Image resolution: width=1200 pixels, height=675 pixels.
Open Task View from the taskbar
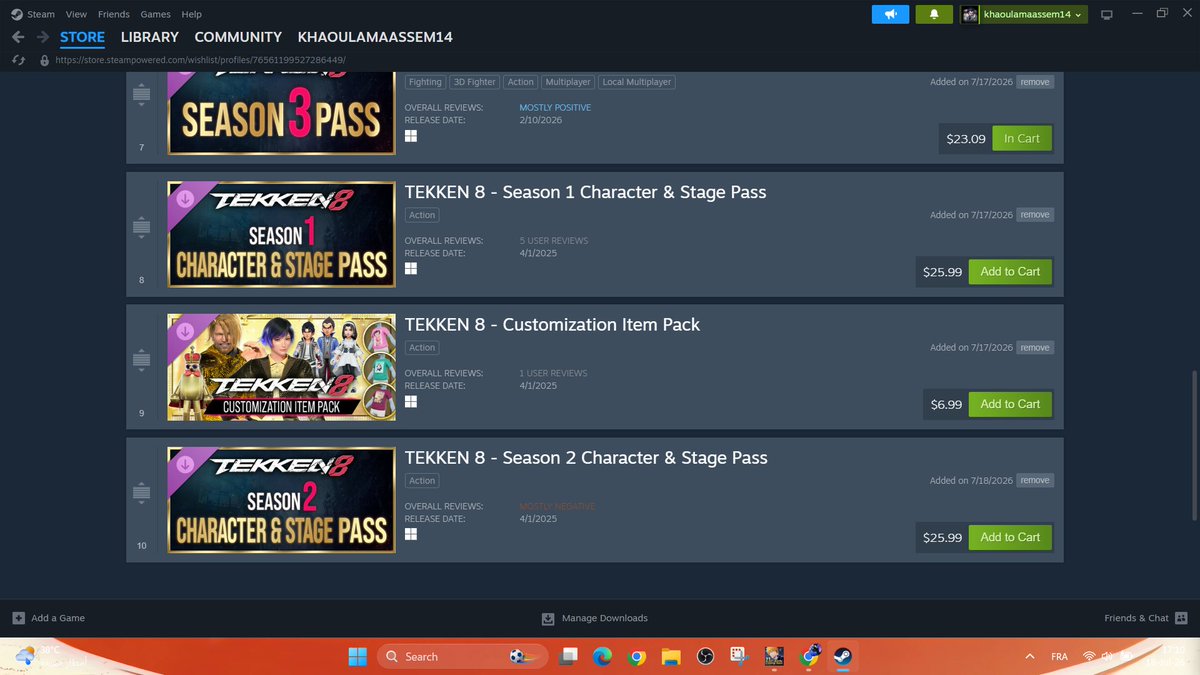click(567, 656)
